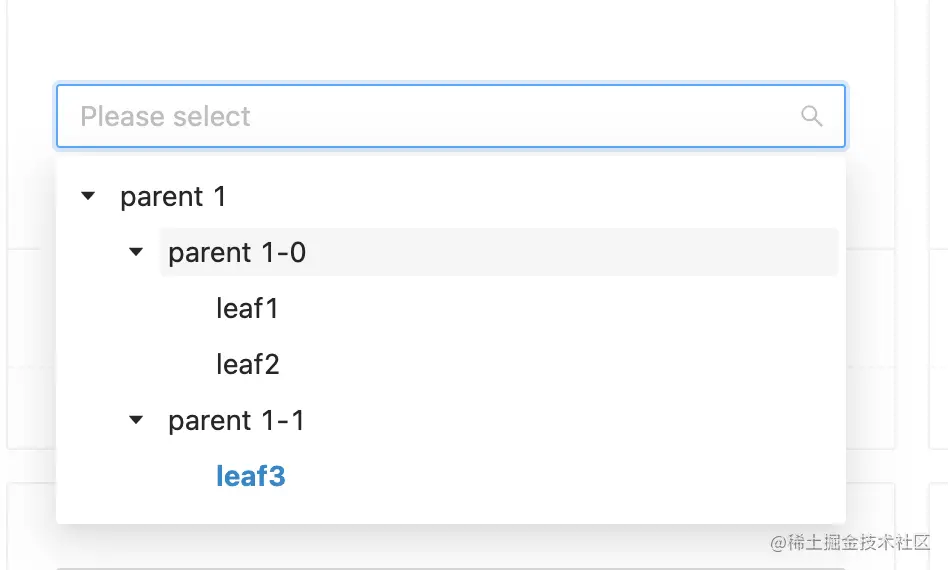Focus the "Please select" search field
The height and width of the screenshot is (570, 948).
click(x=430, y=116)
